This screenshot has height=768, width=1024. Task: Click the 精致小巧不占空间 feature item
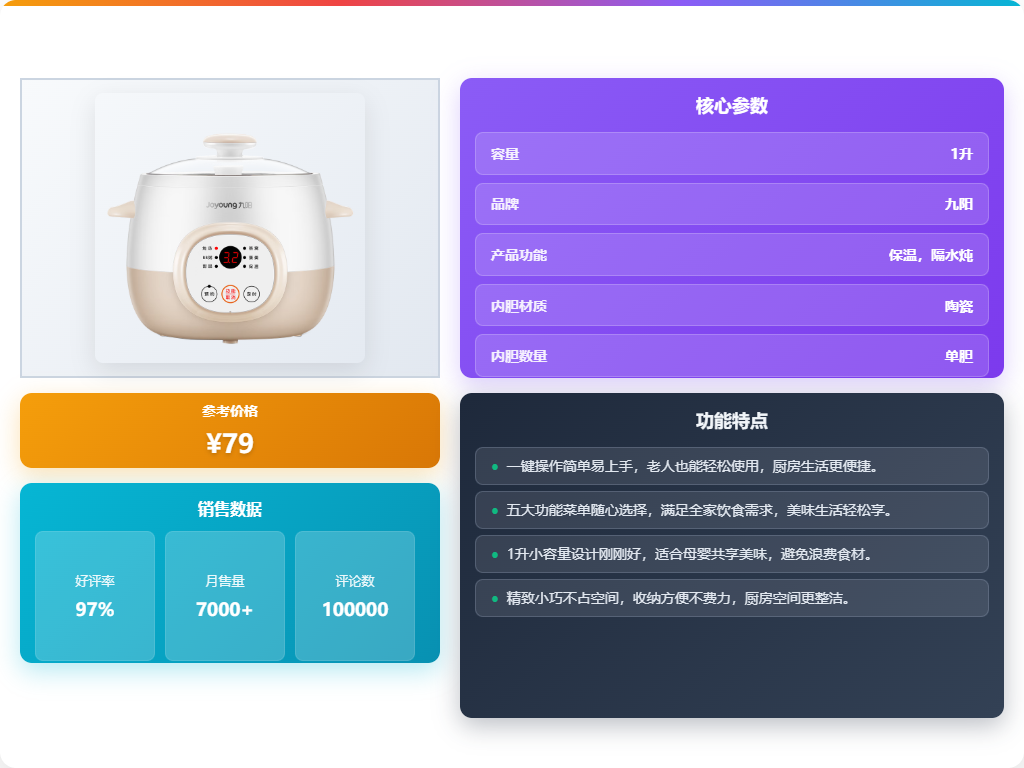[x=731, y=598]
